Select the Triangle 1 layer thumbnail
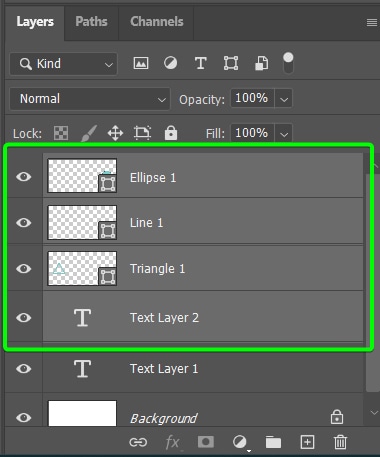Image resolution: width=380 pixels, height=457 pixels. (x=82, y=268)
